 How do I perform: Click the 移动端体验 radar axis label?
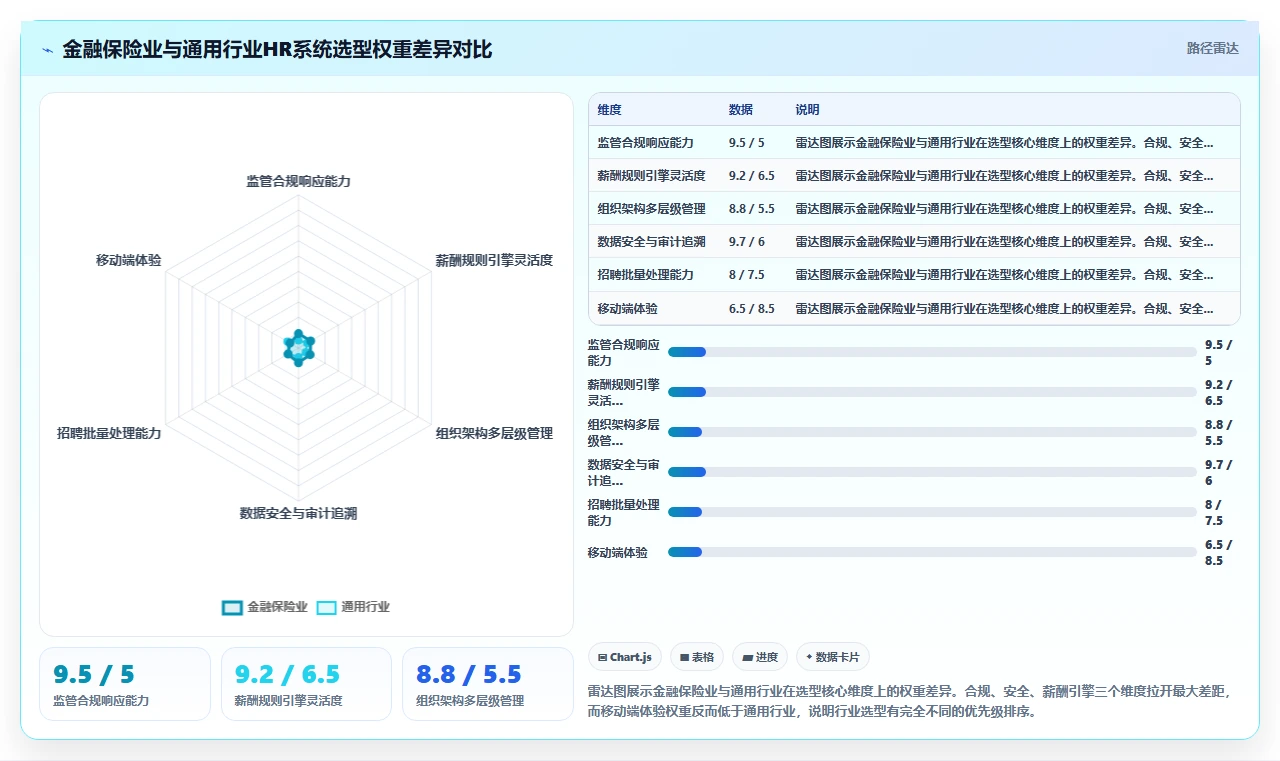pyautogui.click(x=128, y=260)
